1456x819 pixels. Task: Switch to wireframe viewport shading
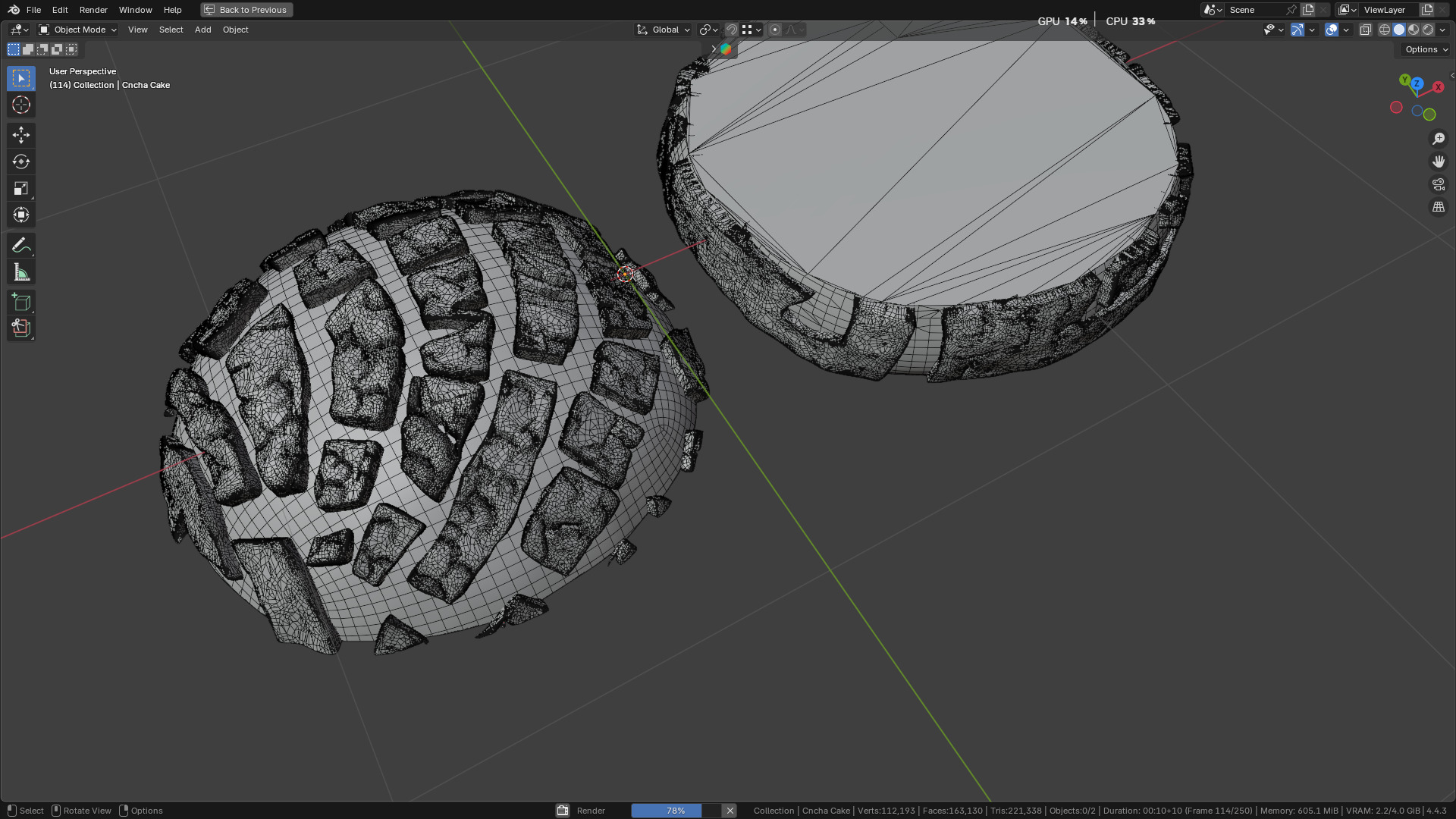[1384, 30]
